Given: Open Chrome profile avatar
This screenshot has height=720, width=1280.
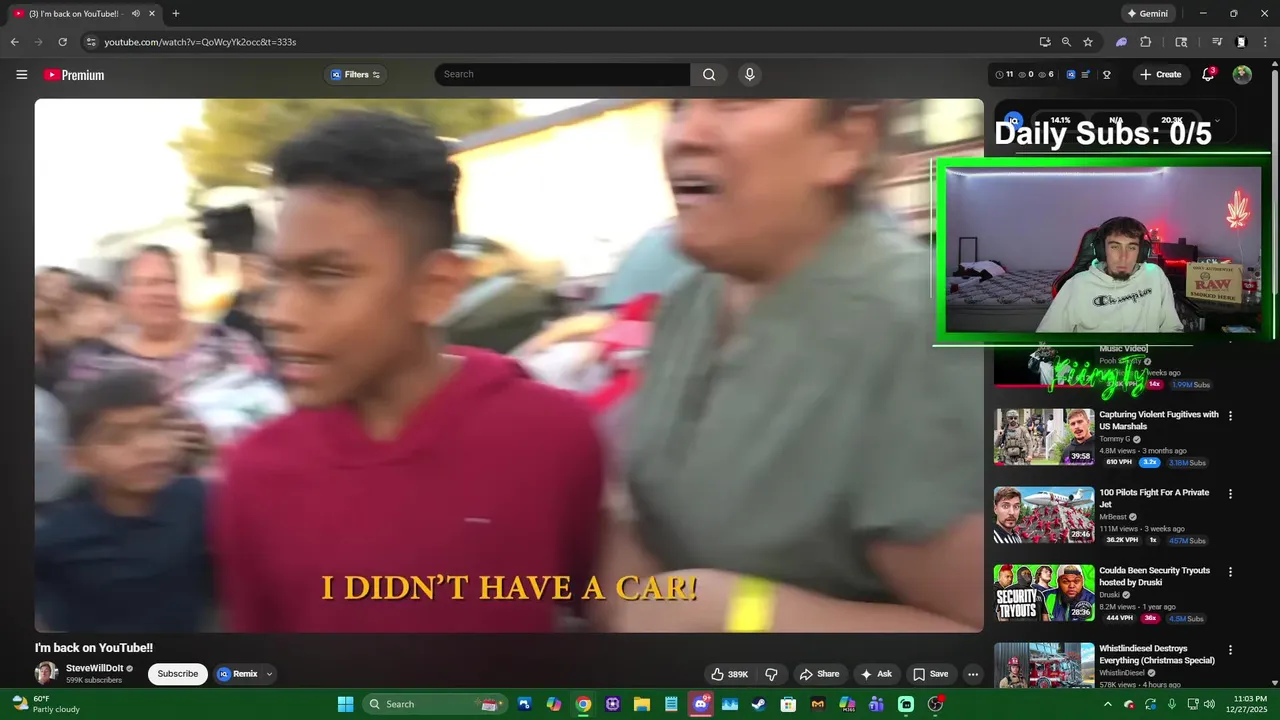Looking at the screenshot, I should point(1241,42).
